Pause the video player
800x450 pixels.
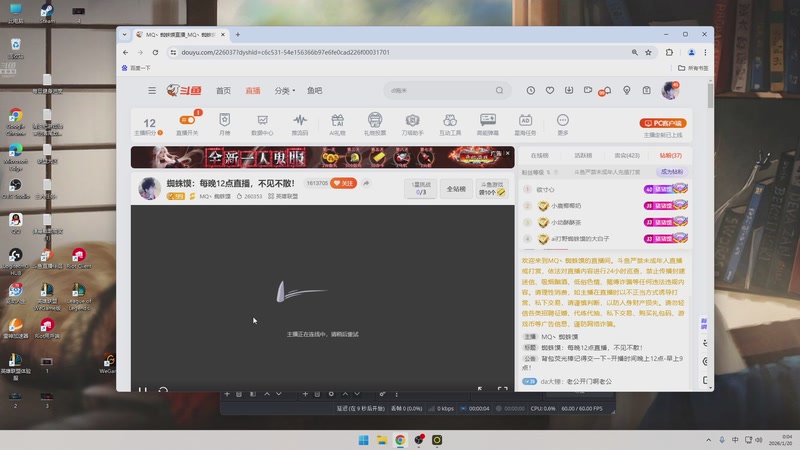click(143, 389)
